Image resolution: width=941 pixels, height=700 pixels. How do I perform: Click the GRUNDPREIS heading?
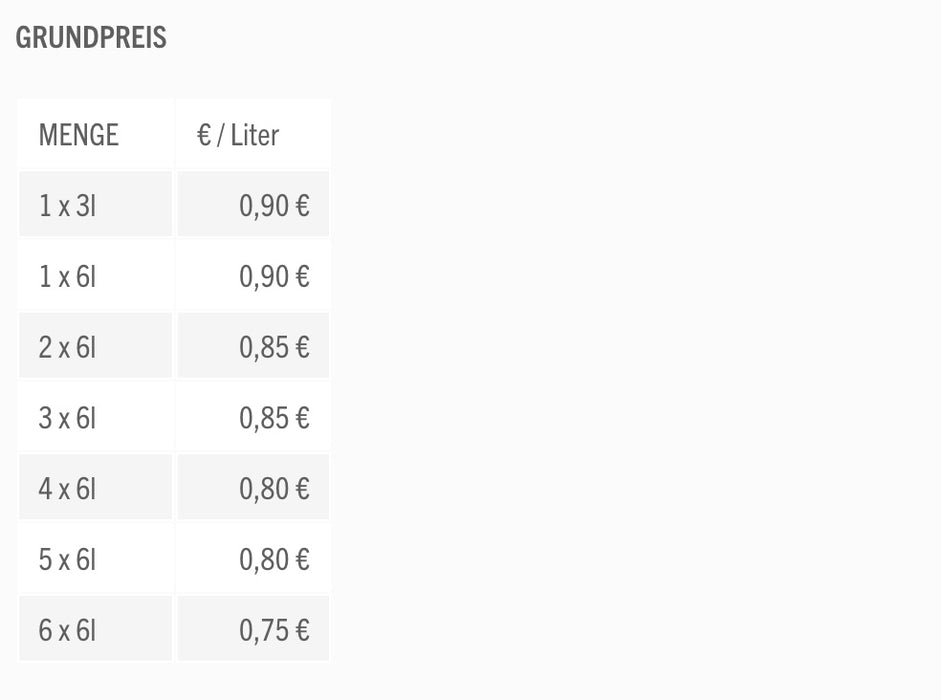coord(91,38)
